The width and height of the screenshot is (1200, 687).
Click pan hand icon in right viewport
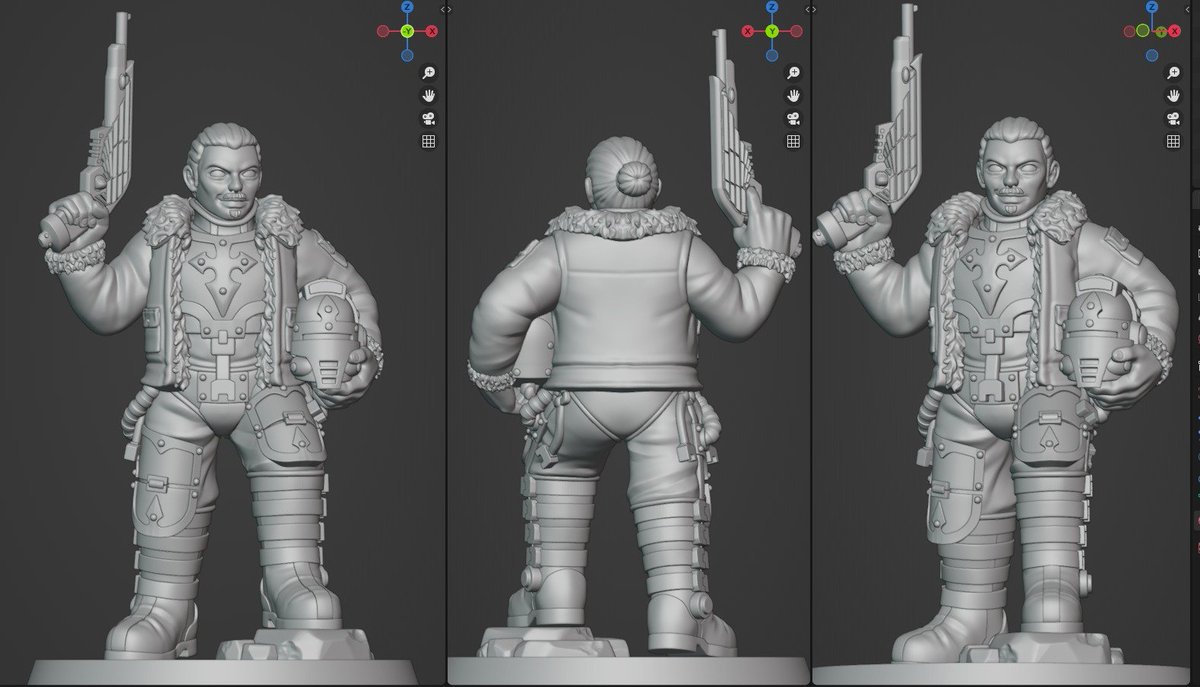(1175, 96)
